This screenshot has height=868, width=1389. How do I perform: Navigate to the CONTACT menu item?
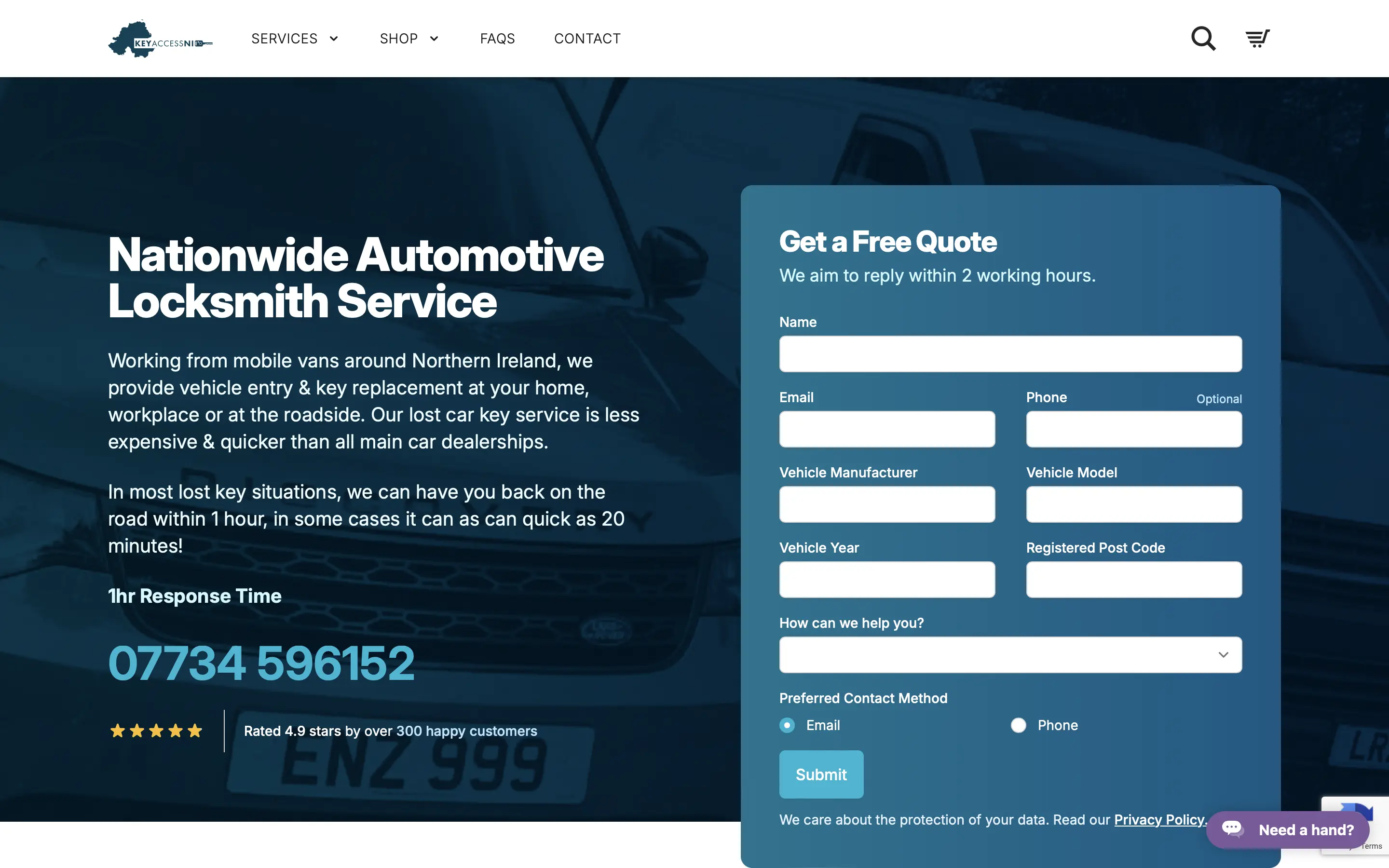click(587, 38)
